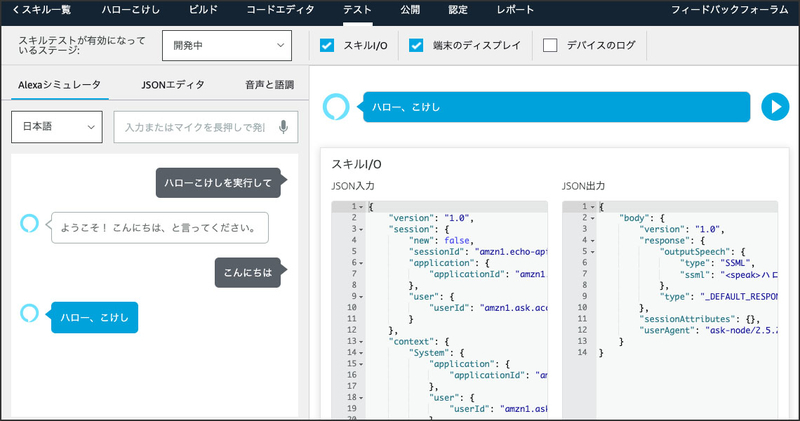Select the テスト tab

click(x=357, y=10)
